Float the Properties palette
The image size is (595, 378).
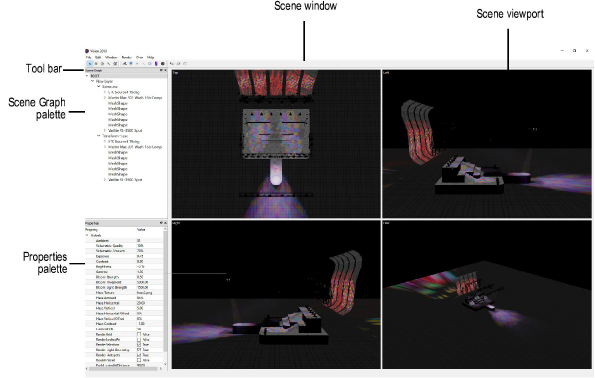click(161, 223)
